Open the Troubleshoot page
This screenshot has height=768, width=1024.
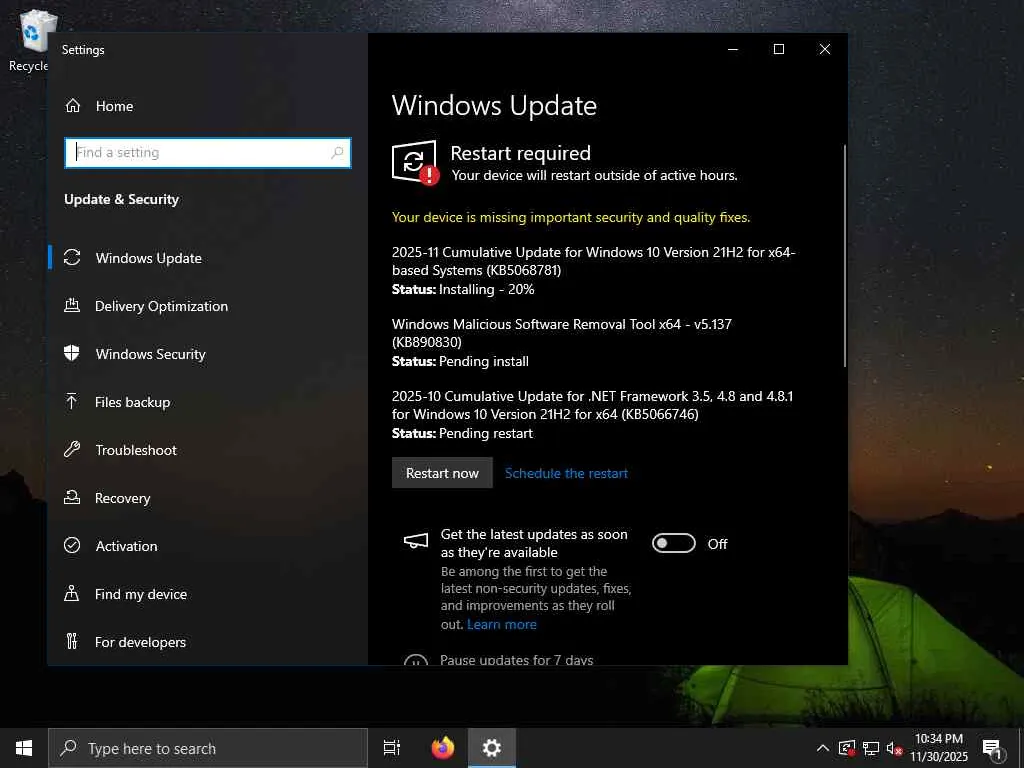[208, 449]
